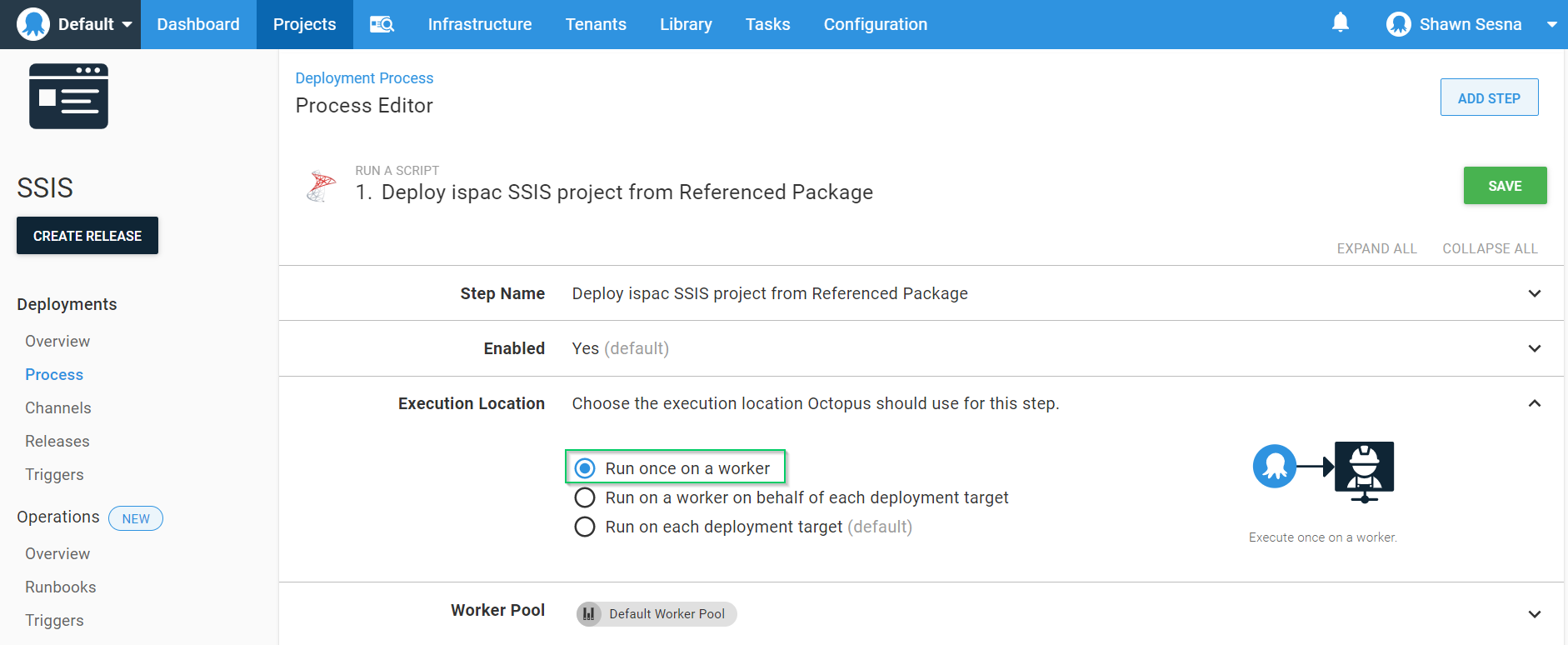Click the script step icon beside step title

point(321,186)
